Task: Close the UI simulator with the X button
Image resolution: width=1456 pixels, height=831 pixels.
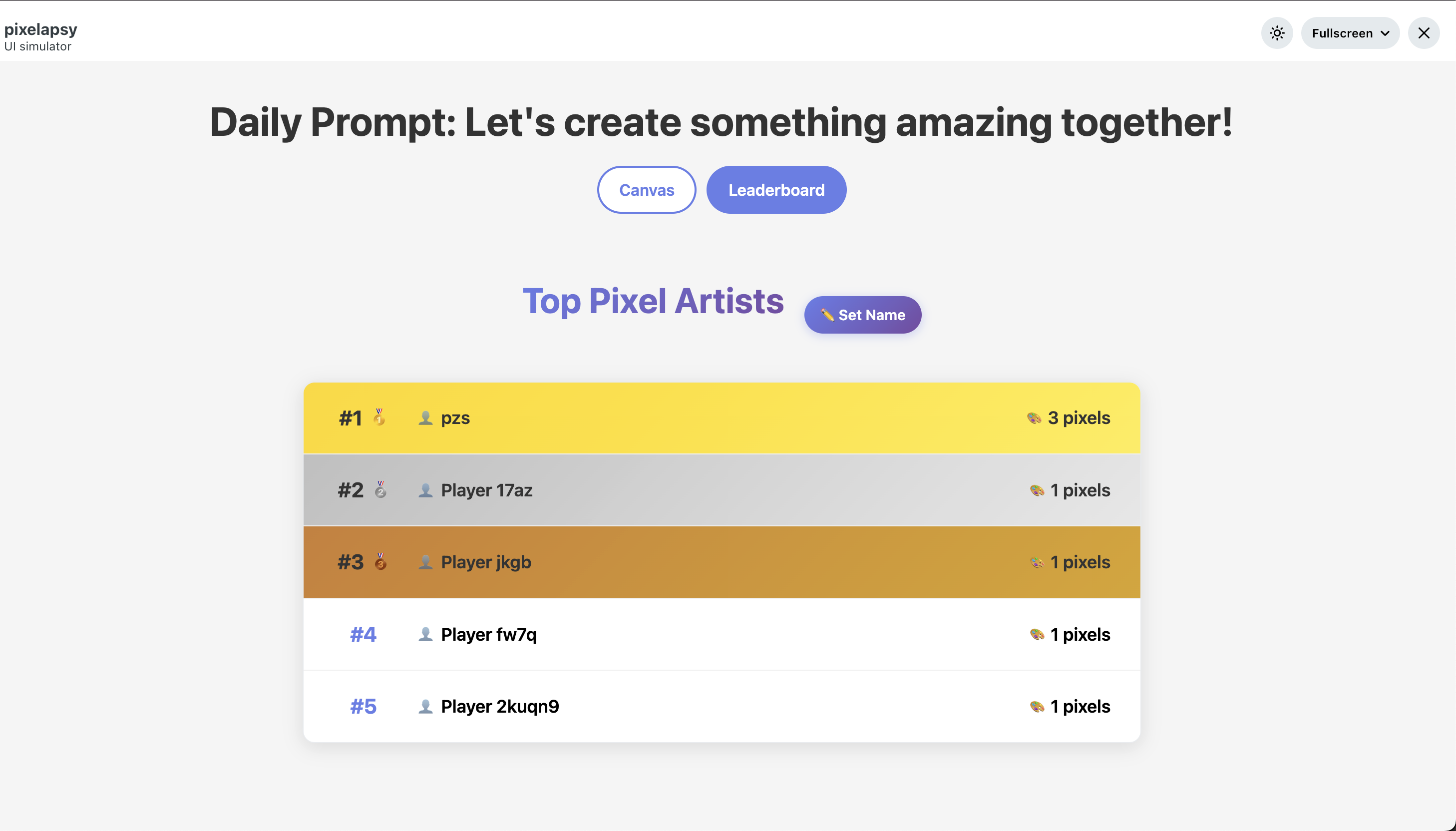Action: tap(1424, 33)
